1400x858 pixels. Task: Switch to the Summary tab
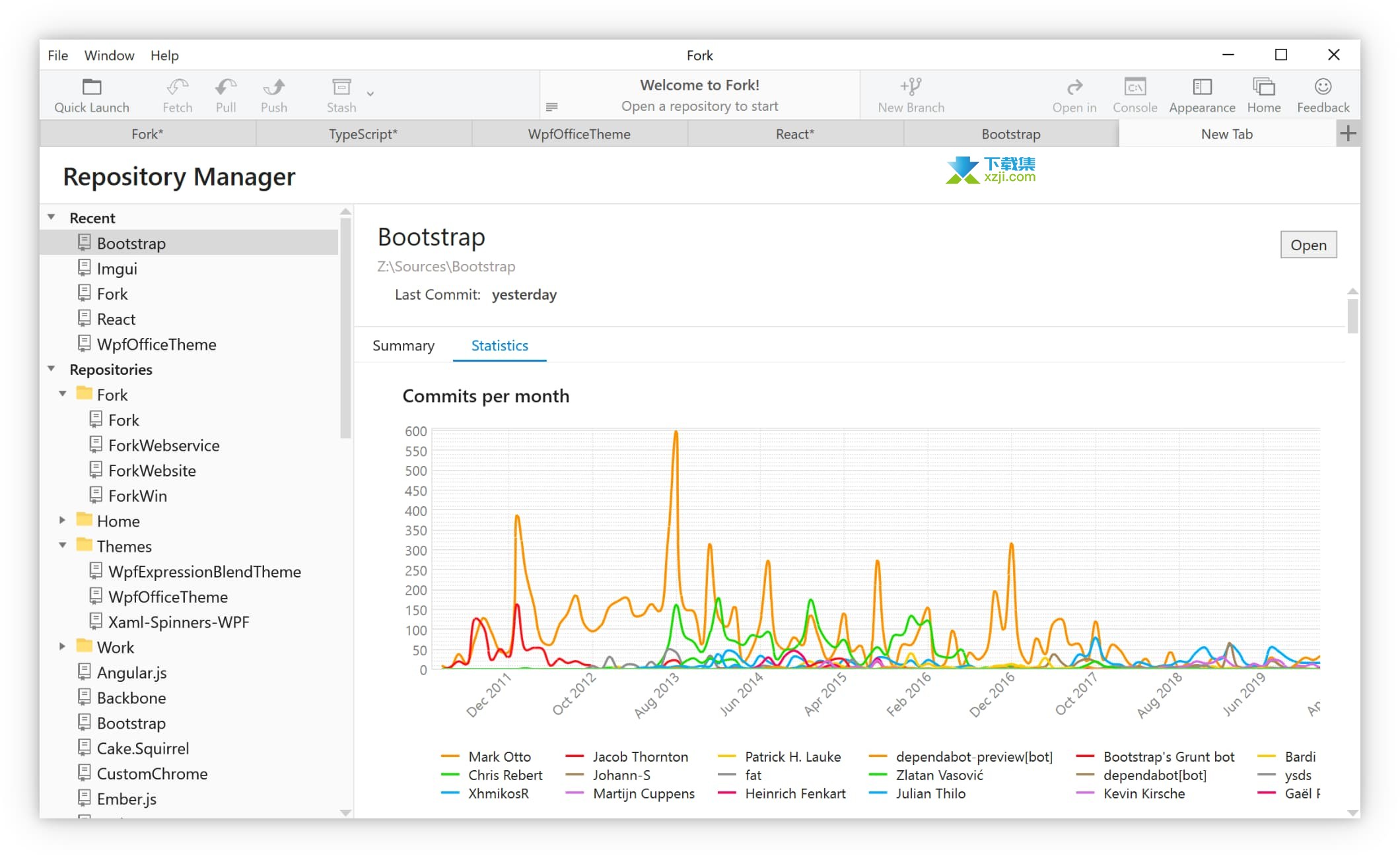(x=403, y=345)
